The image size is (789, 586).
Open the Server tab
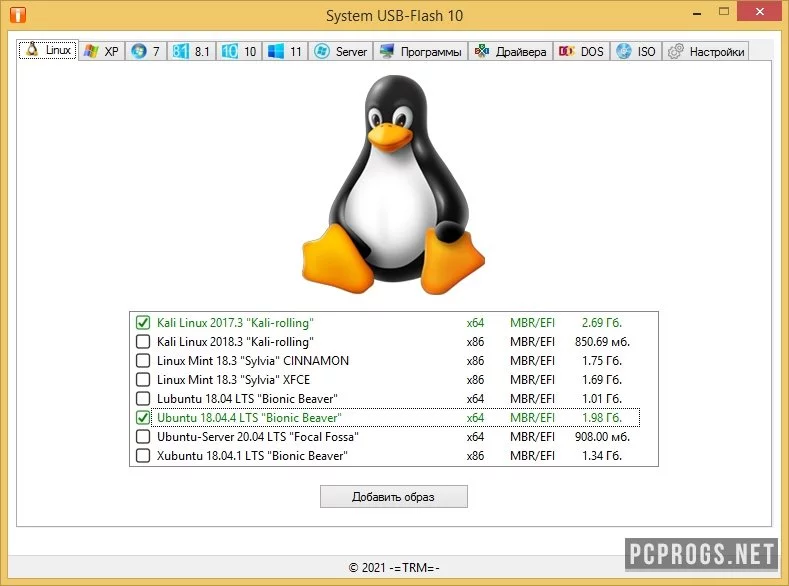pyautogui.click(x=341, y=51)
